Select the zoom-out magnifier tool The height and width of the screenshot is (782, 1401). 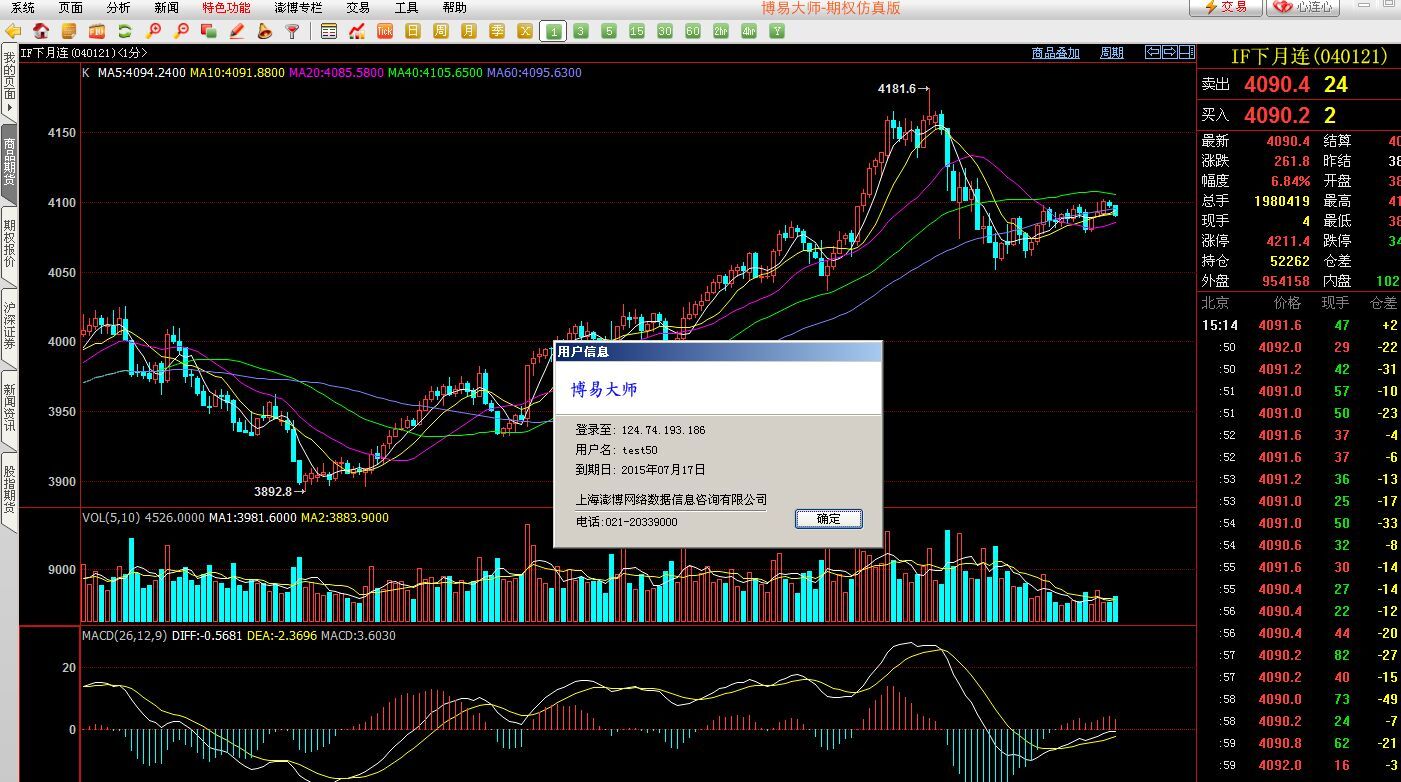coord(180,31)
